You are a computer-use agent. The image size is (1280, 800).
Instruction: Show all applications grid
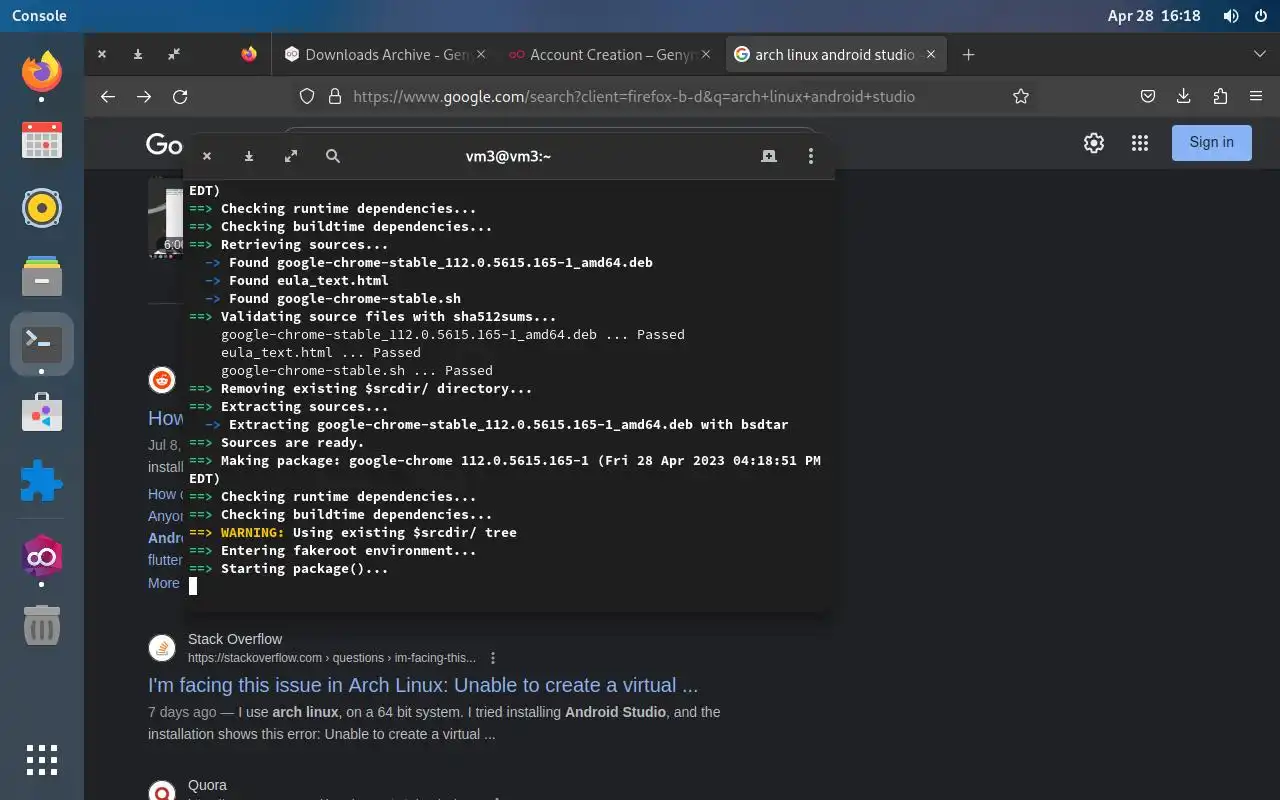(42, 760)
